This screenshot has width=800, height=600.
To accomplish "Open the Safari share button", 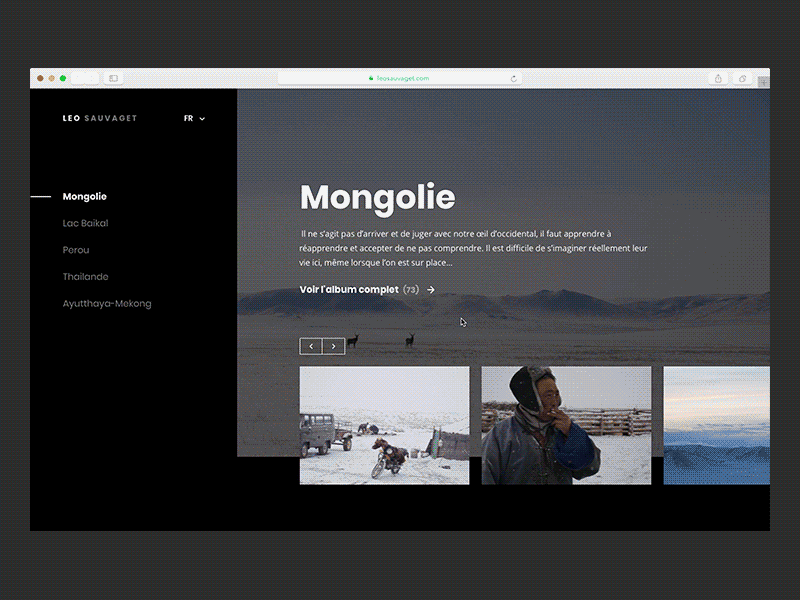I will coord(718,78).
